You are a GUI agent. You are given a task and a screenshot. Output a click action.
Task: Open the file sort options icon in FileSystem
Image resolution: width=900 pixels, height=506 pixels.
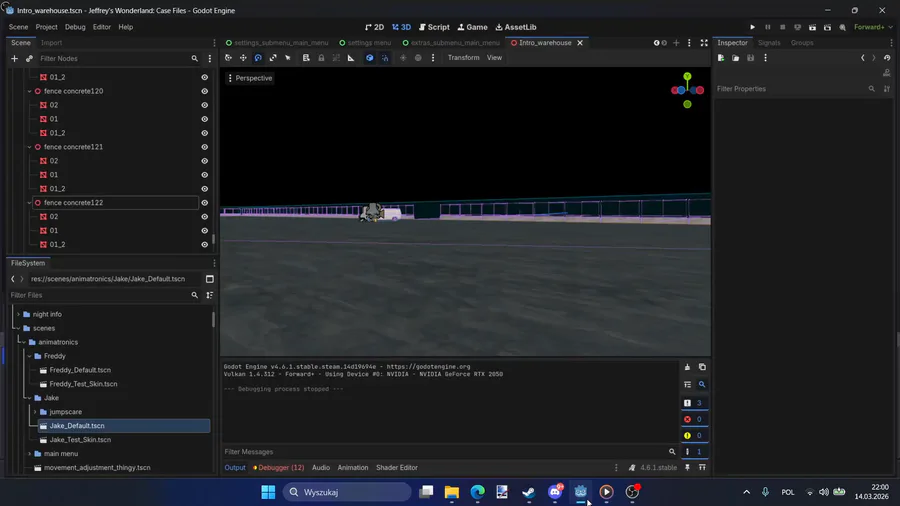click(210, 295)
